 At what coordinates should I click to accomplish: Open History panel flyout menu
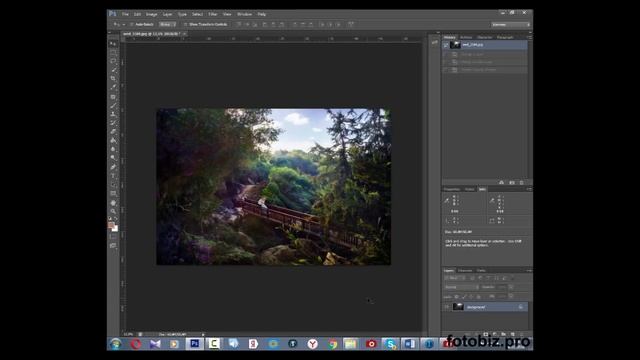[529, 37]
